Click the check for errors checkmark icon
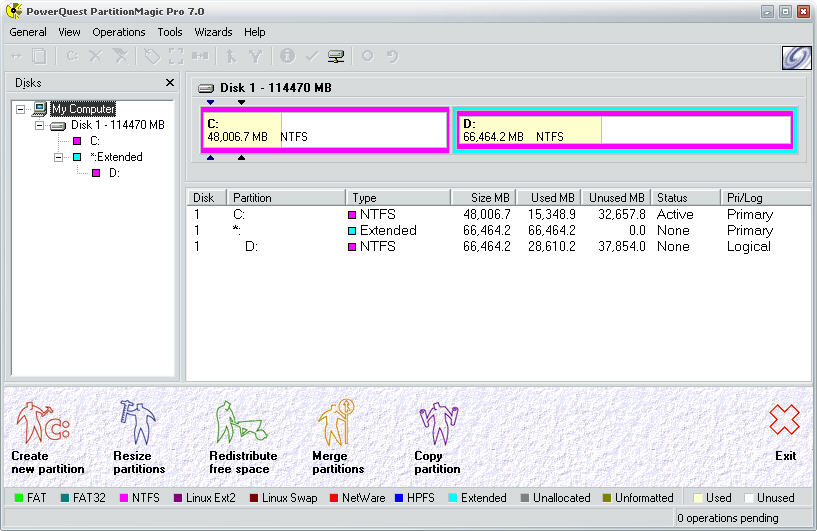817x531 pixels. click(312, 56)
